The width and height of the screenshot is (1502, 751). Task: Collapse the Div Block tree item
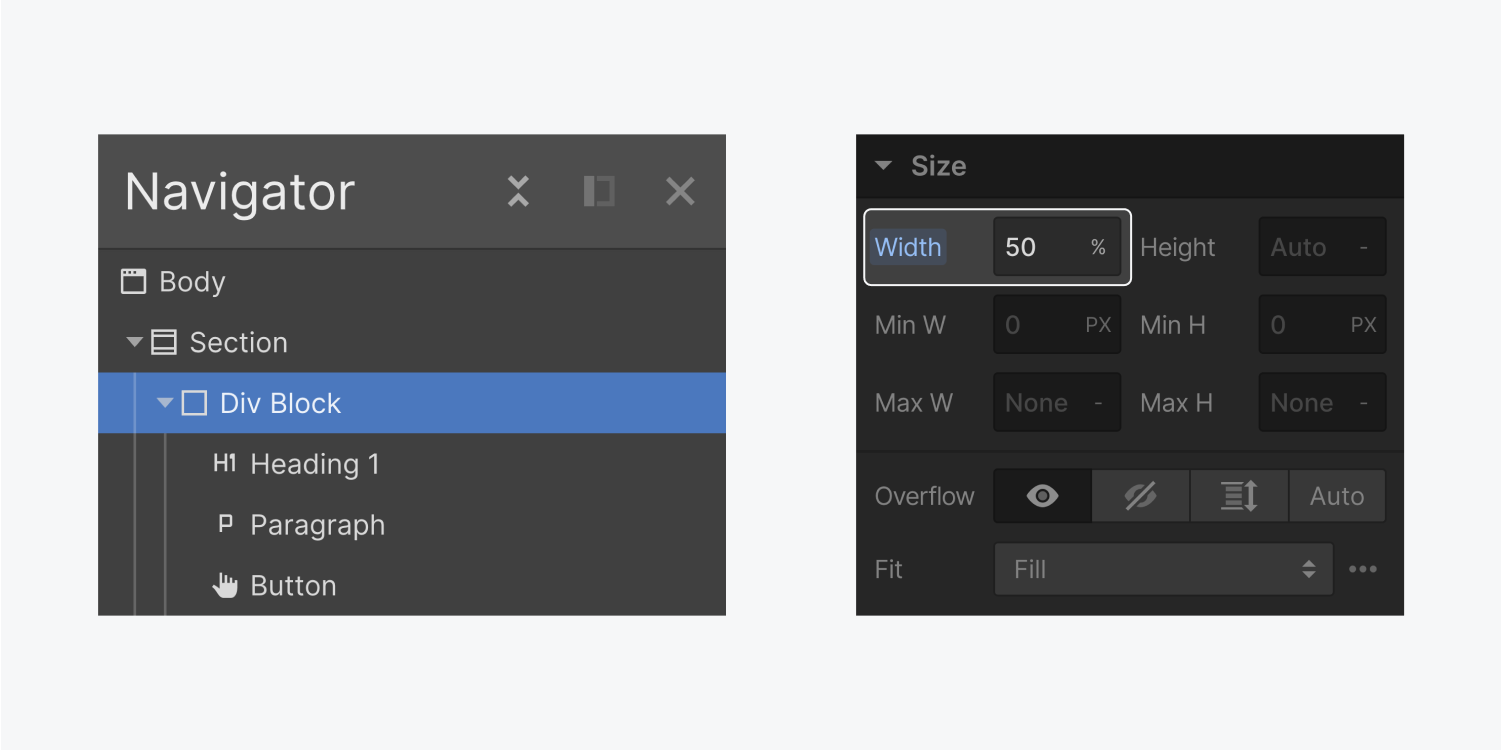[x=164, y=402]
